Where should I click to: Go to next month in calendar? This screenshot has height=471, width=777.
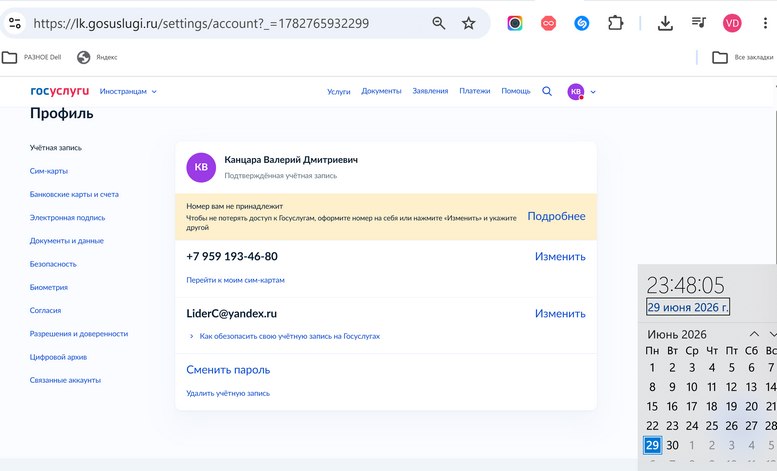click(x=772, y=334)
